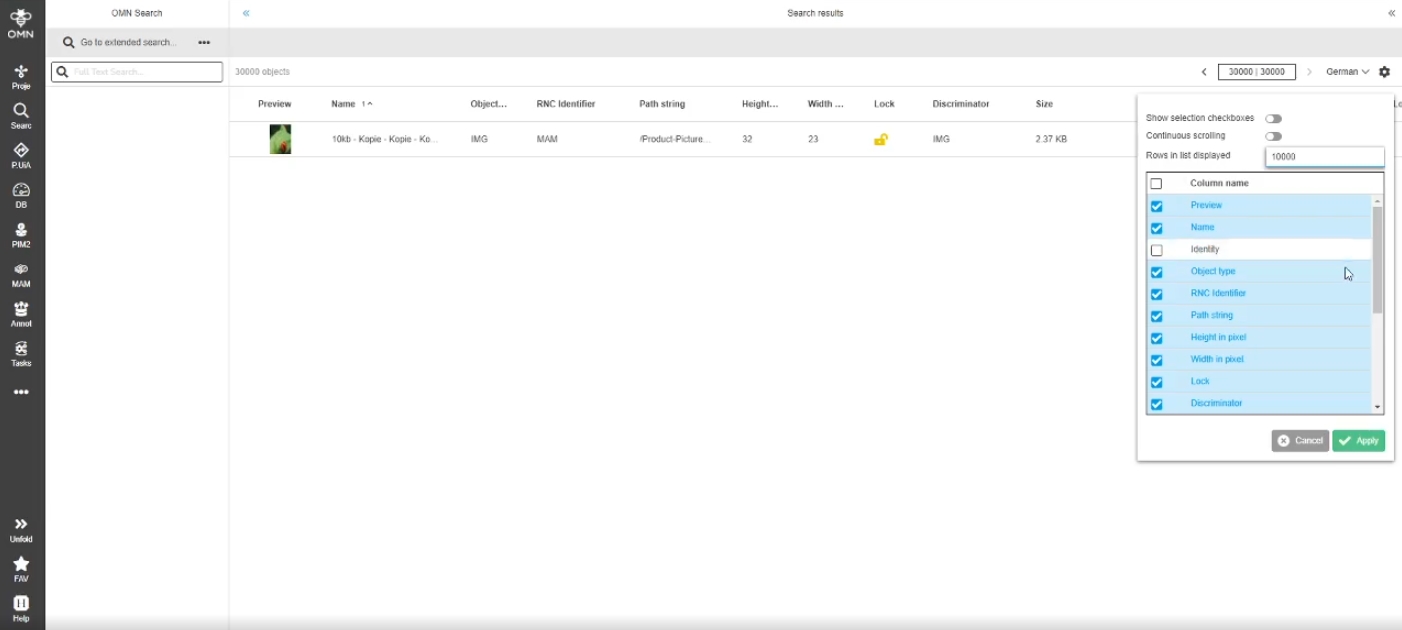
Task: Unfold the left sidebar
Action: (21, 530)
